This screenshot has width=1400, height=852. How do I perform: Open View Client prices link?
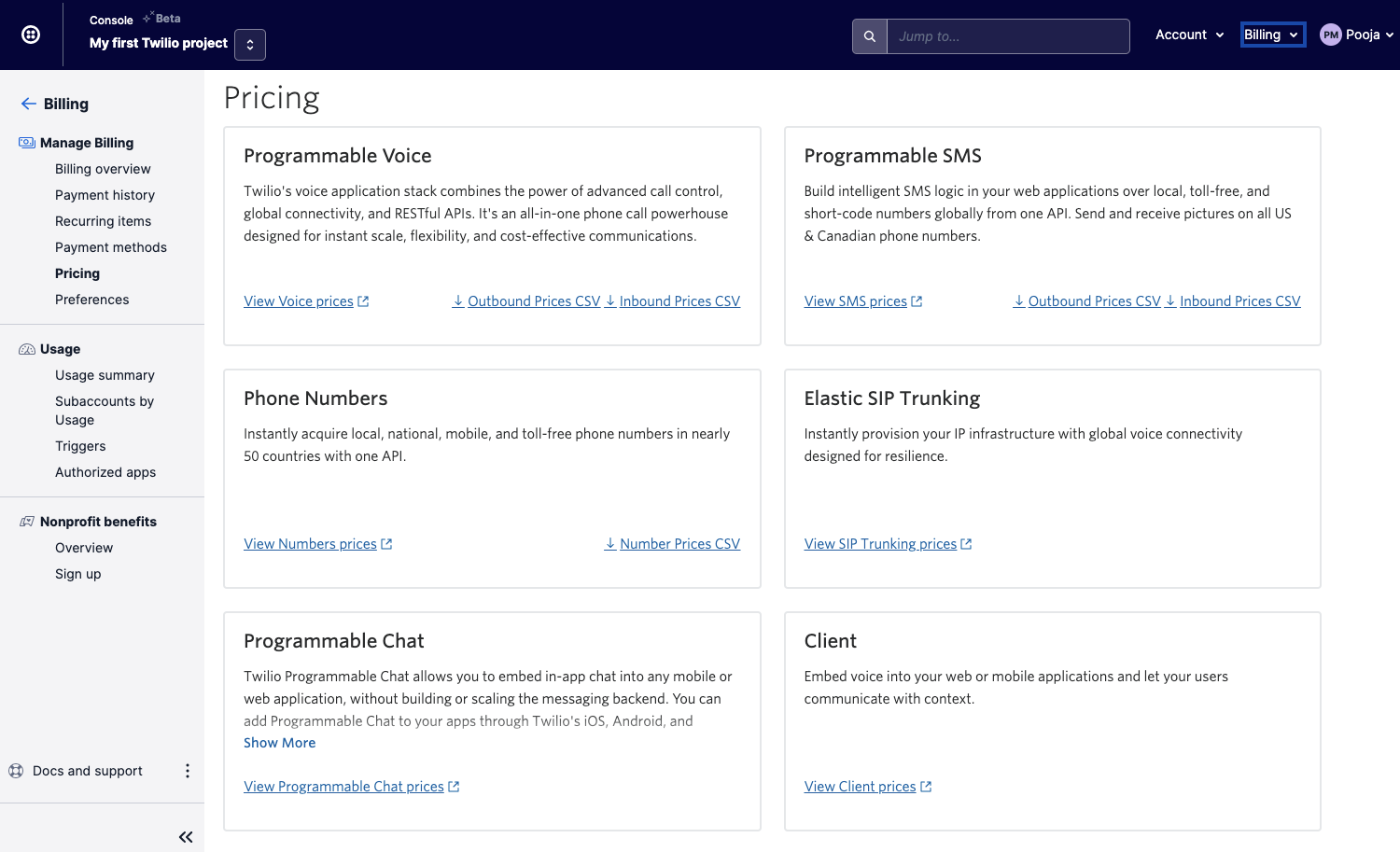861,787
